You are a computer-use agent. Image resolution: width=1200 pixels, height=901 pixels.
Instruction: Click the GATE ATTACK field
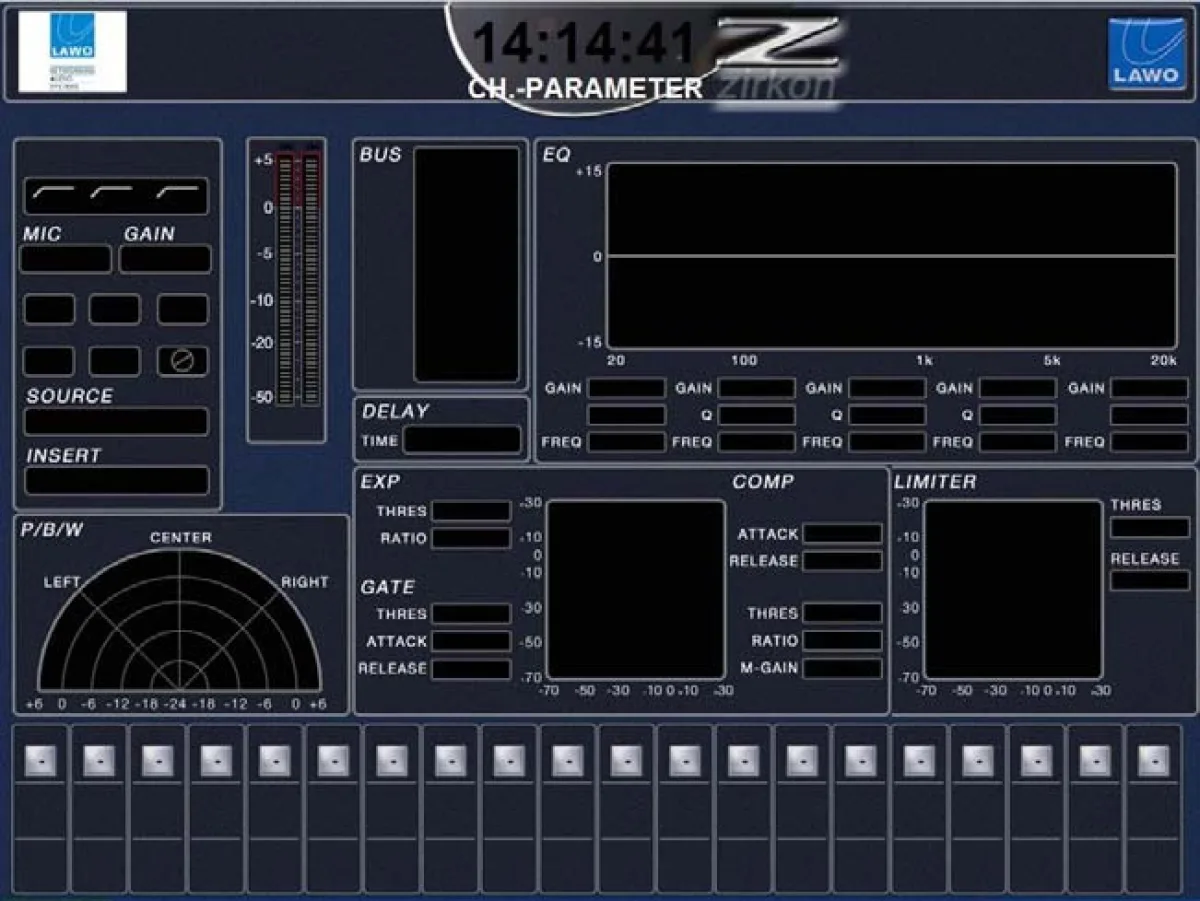tap(471, 641)
